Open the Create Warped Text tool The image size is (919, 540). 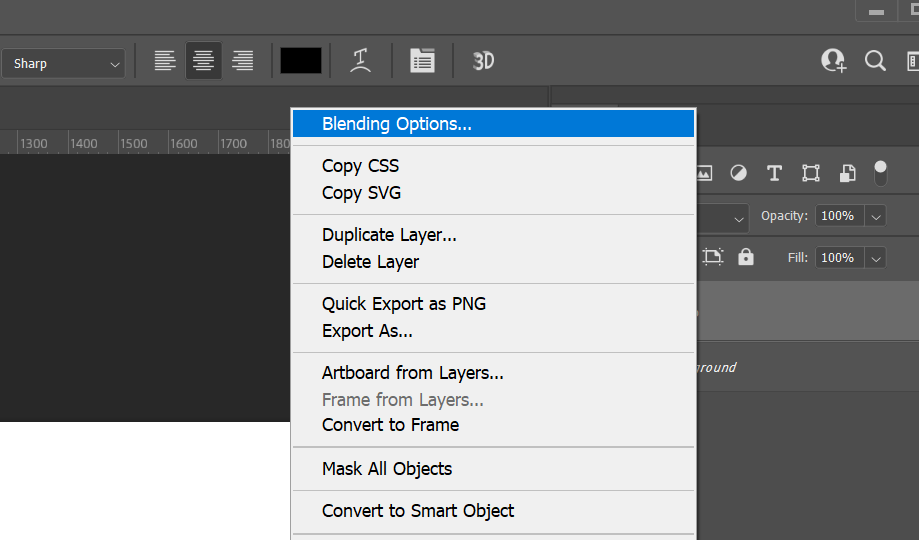tap(361, 61)
